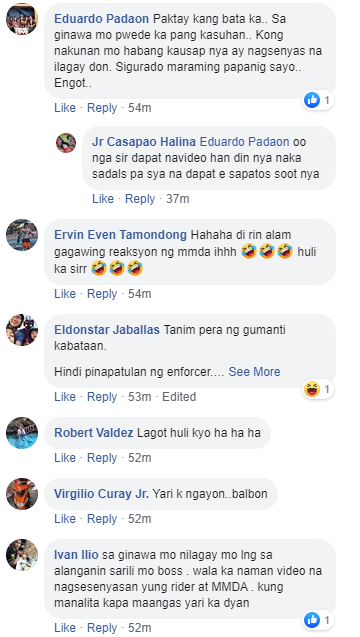Viewport: 360px width, 637px height.
Task: Reply to Ivan Ilio's comment
Action: click(102, 627)
